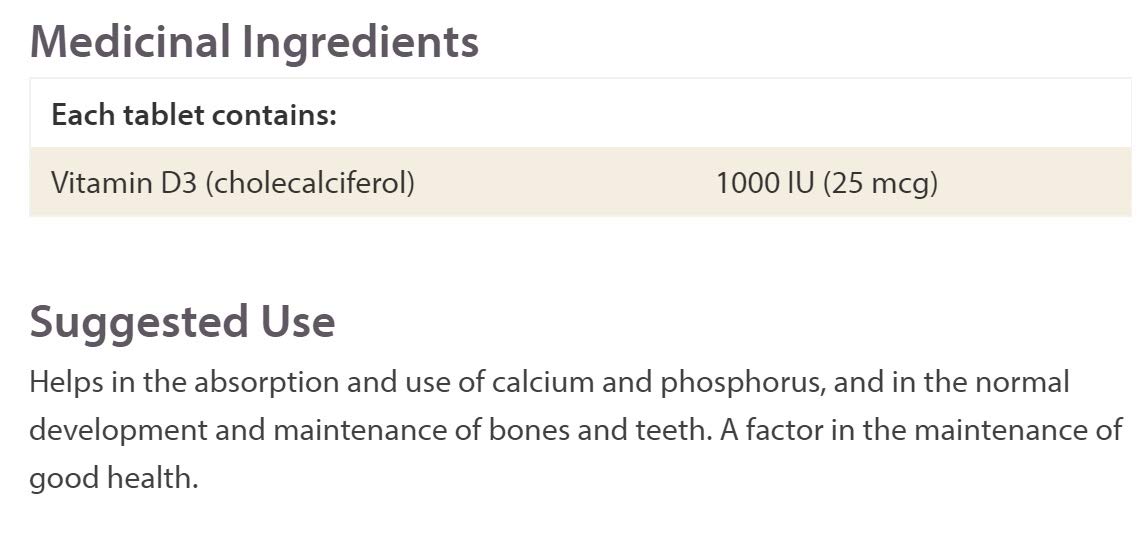
Task: Click the Medicinal Ingredients heading
Action: (254, 42)
